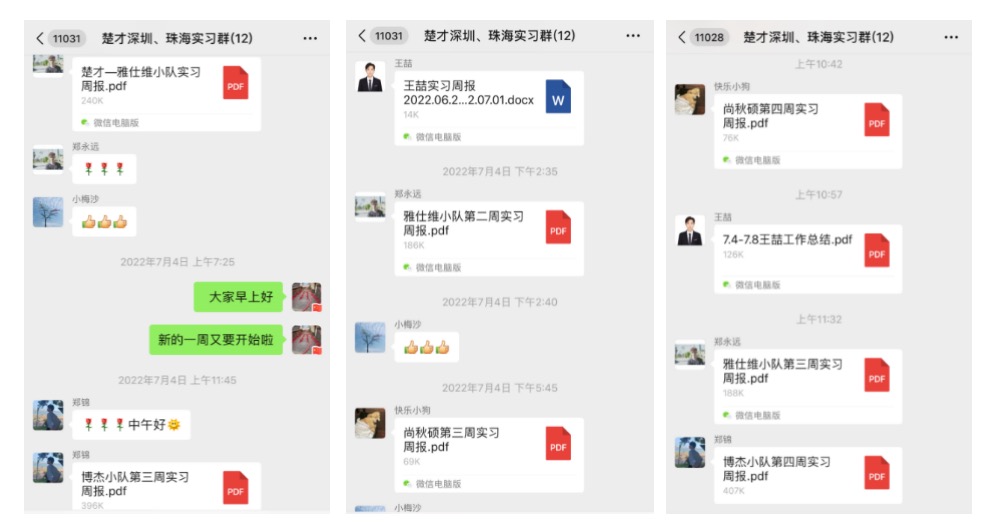Open three-dot menu in middle chat

[x=633, y=36]
